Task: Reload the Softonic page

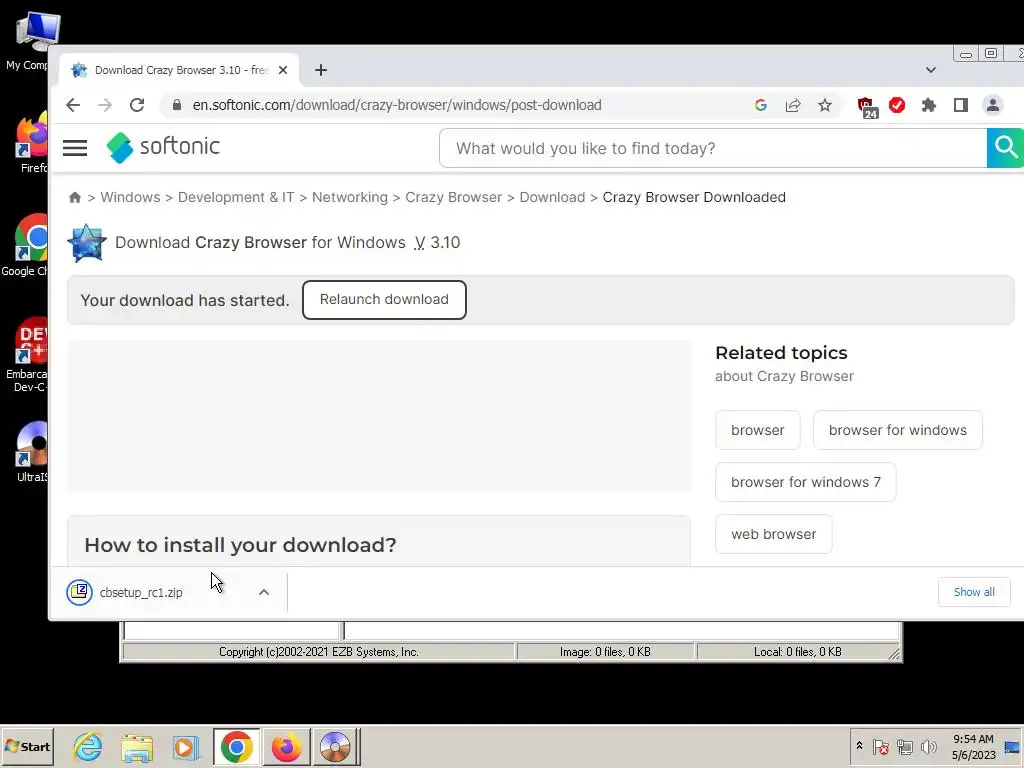Action: tap(136, 105)
